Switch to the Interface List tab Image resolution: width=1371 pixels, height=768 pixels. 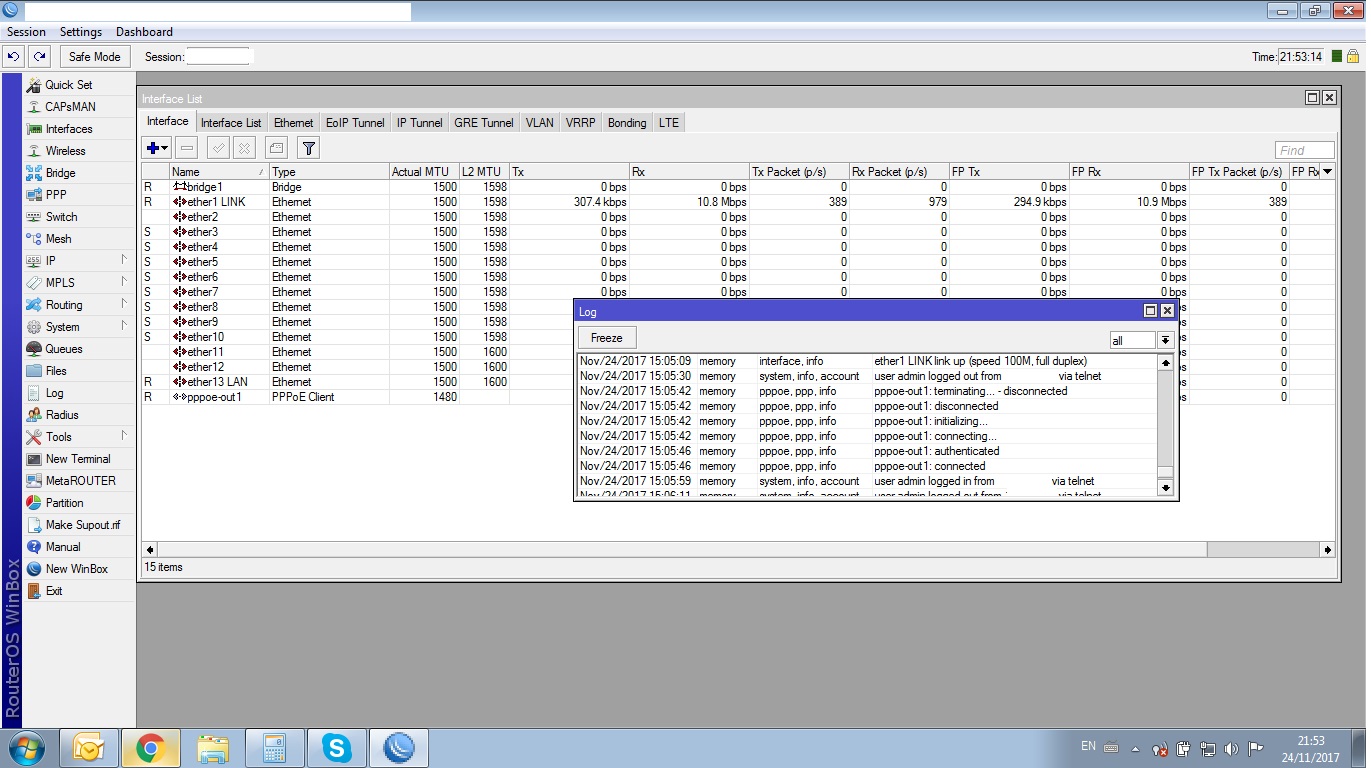pos(231,123)
